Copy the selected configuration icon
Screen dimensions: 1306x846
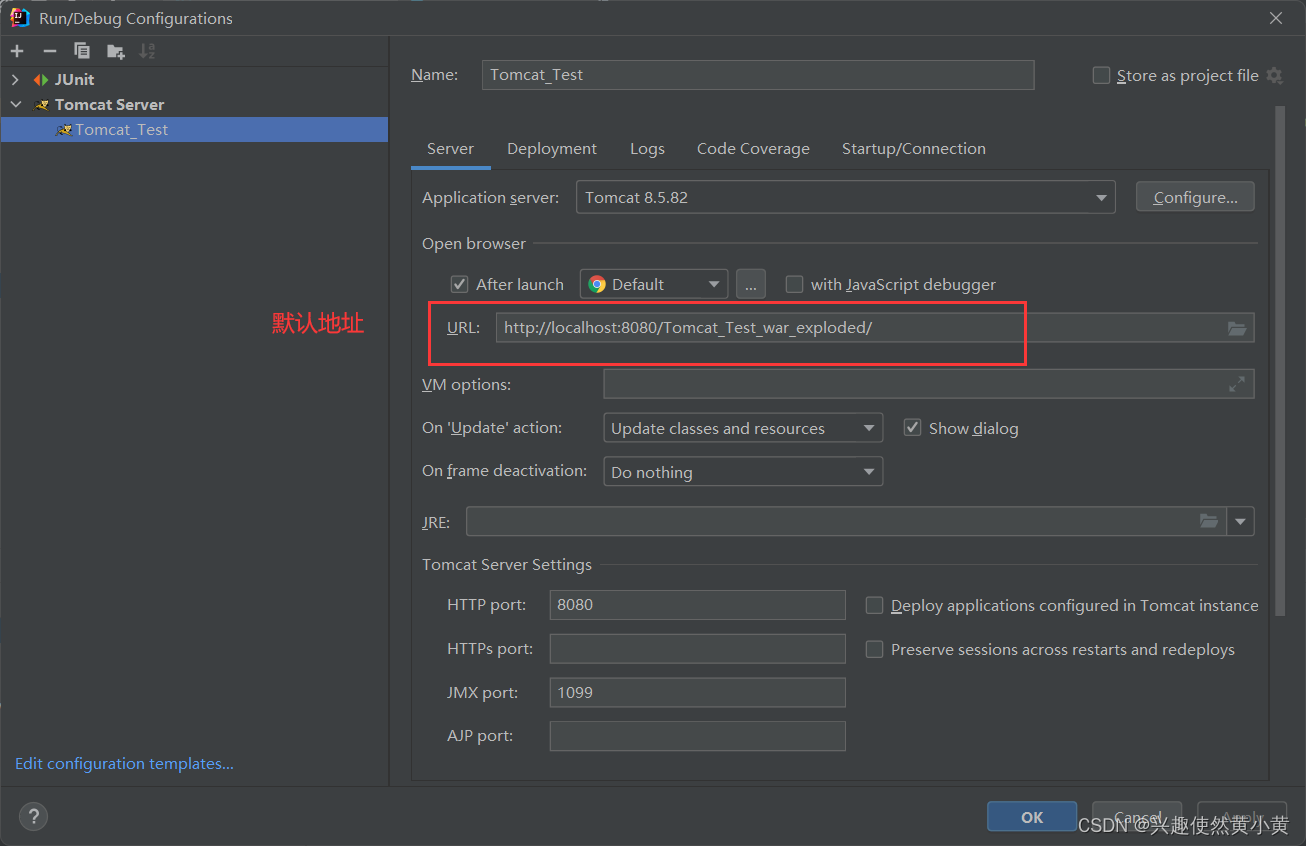82,51
